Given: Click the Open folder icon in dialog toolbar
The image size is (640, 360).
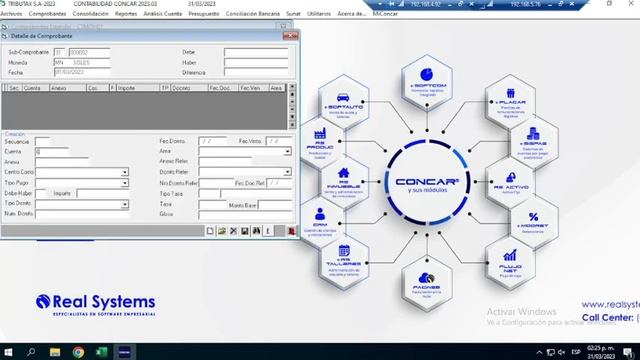Looking at the screenshot, I should 222,231.
